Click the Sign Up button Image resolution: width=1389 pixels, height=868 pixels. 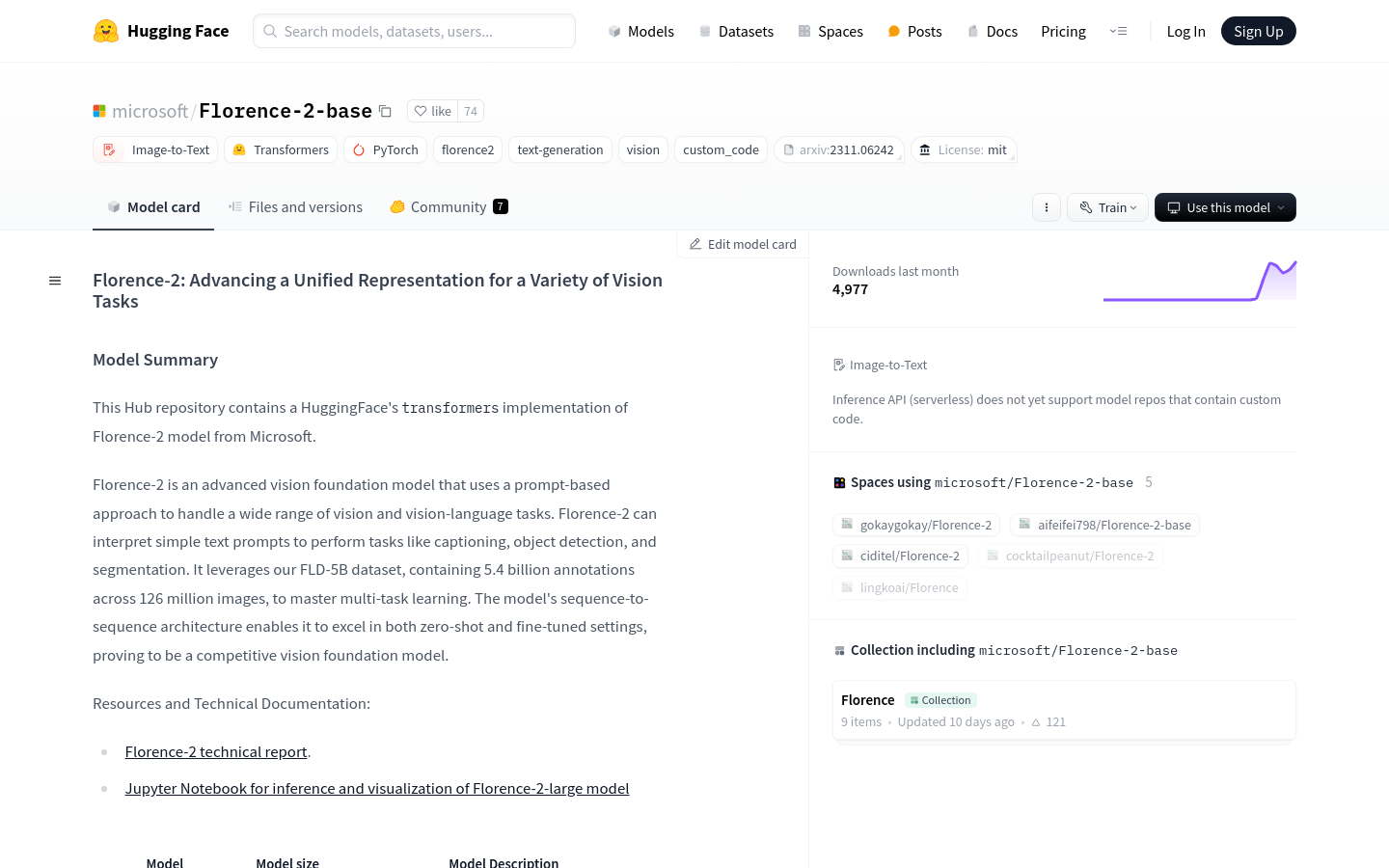(1258, 30)
